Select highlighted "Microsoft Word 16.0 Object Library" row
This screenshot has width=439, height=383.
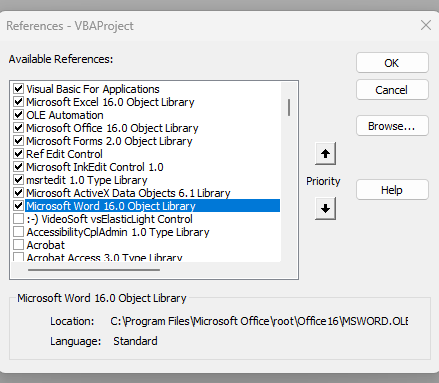(x=152, y=206)
